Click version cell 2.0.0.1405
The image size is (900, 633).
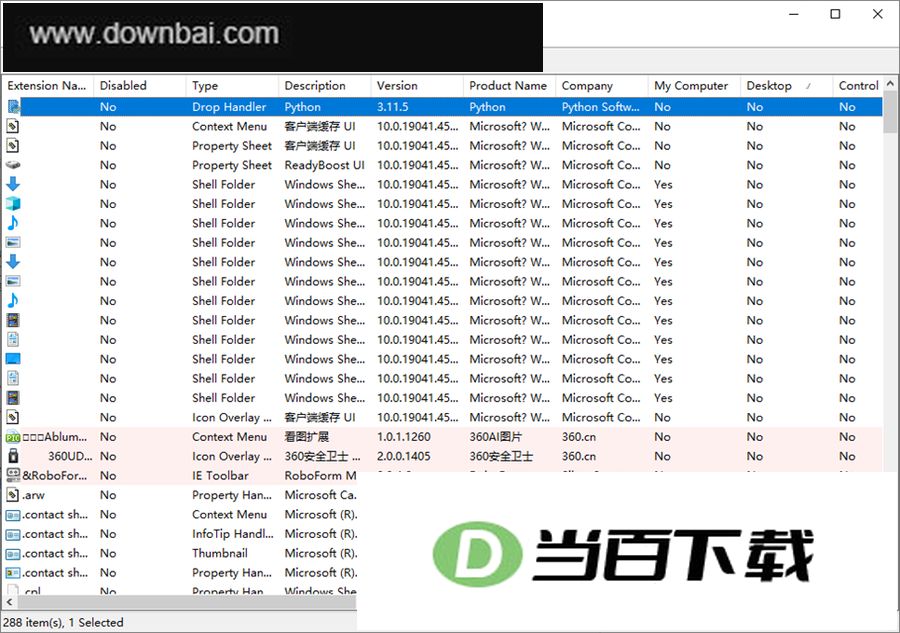click(404, 456)
